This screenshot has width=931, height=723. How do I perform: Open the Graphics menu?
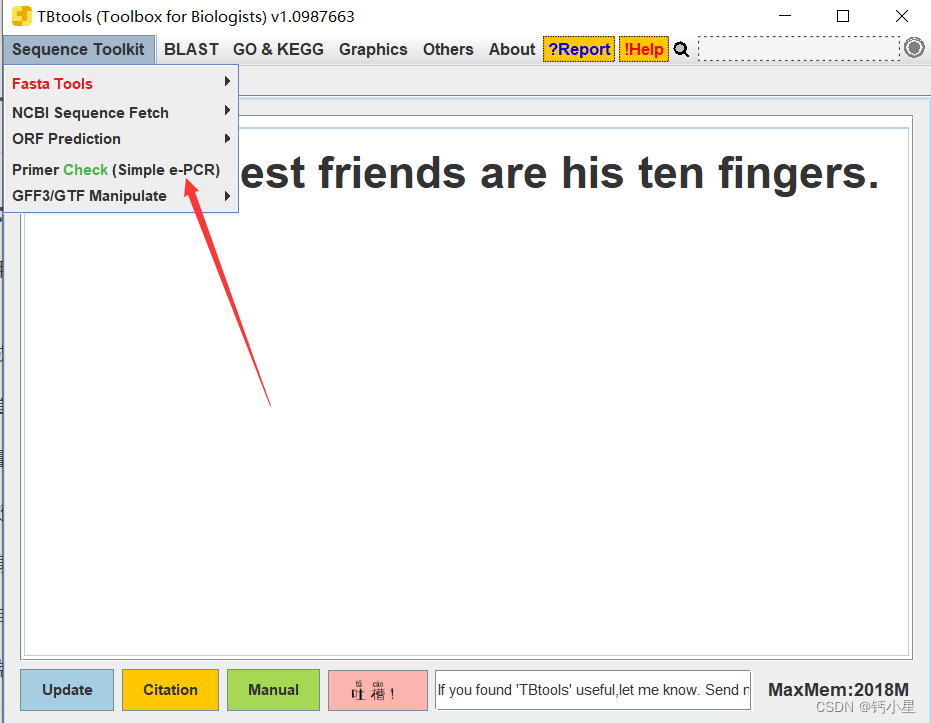[x=373, y=49]
